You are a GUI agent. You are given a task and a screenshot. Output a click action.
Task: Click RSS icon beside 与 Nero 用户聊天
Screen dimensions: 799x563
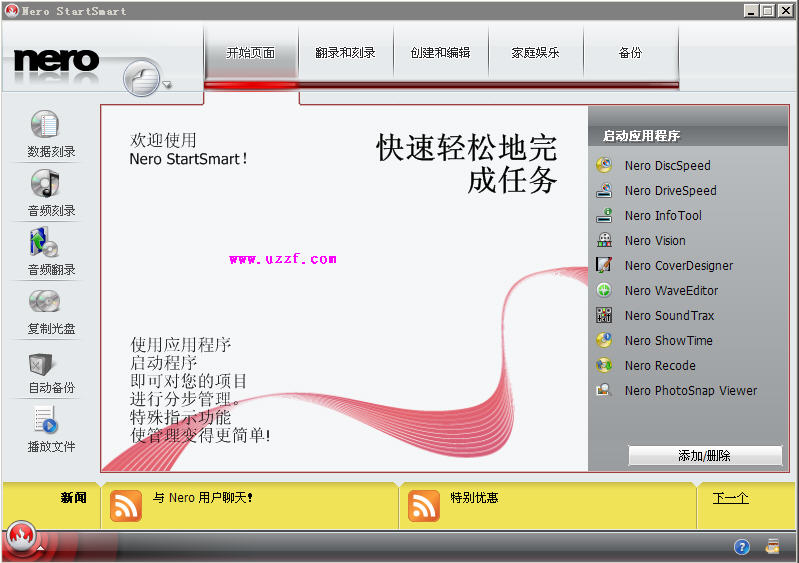click(x=126, y=506)
